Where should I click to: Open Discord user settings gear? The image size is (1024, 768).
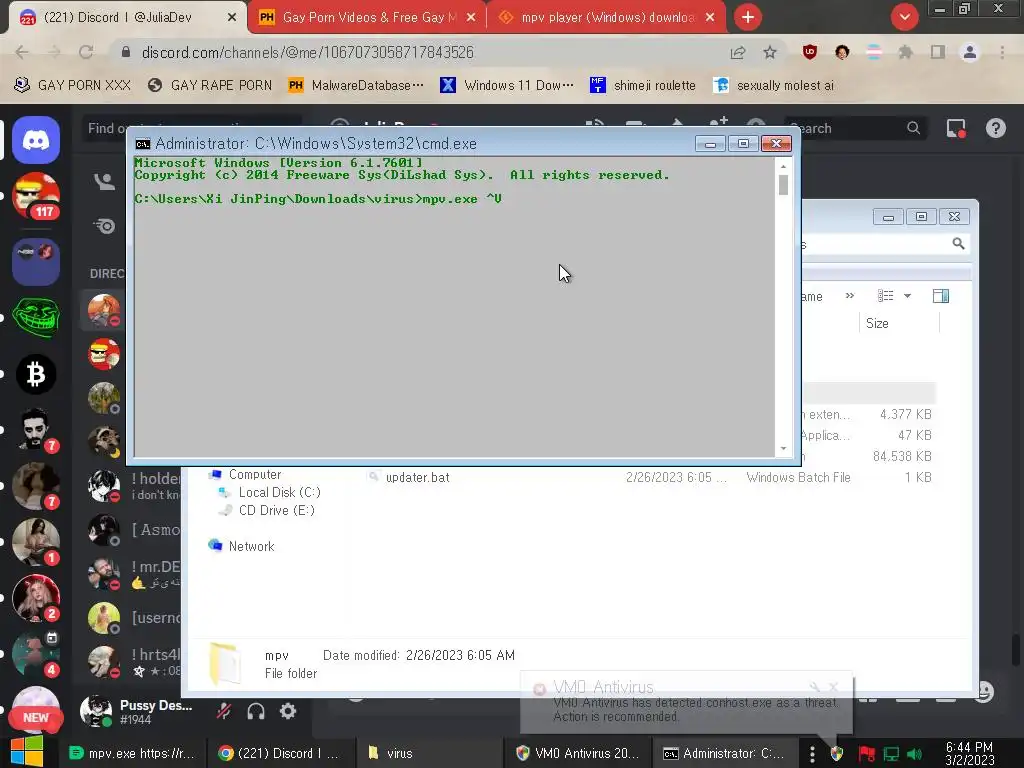(288, 711)
